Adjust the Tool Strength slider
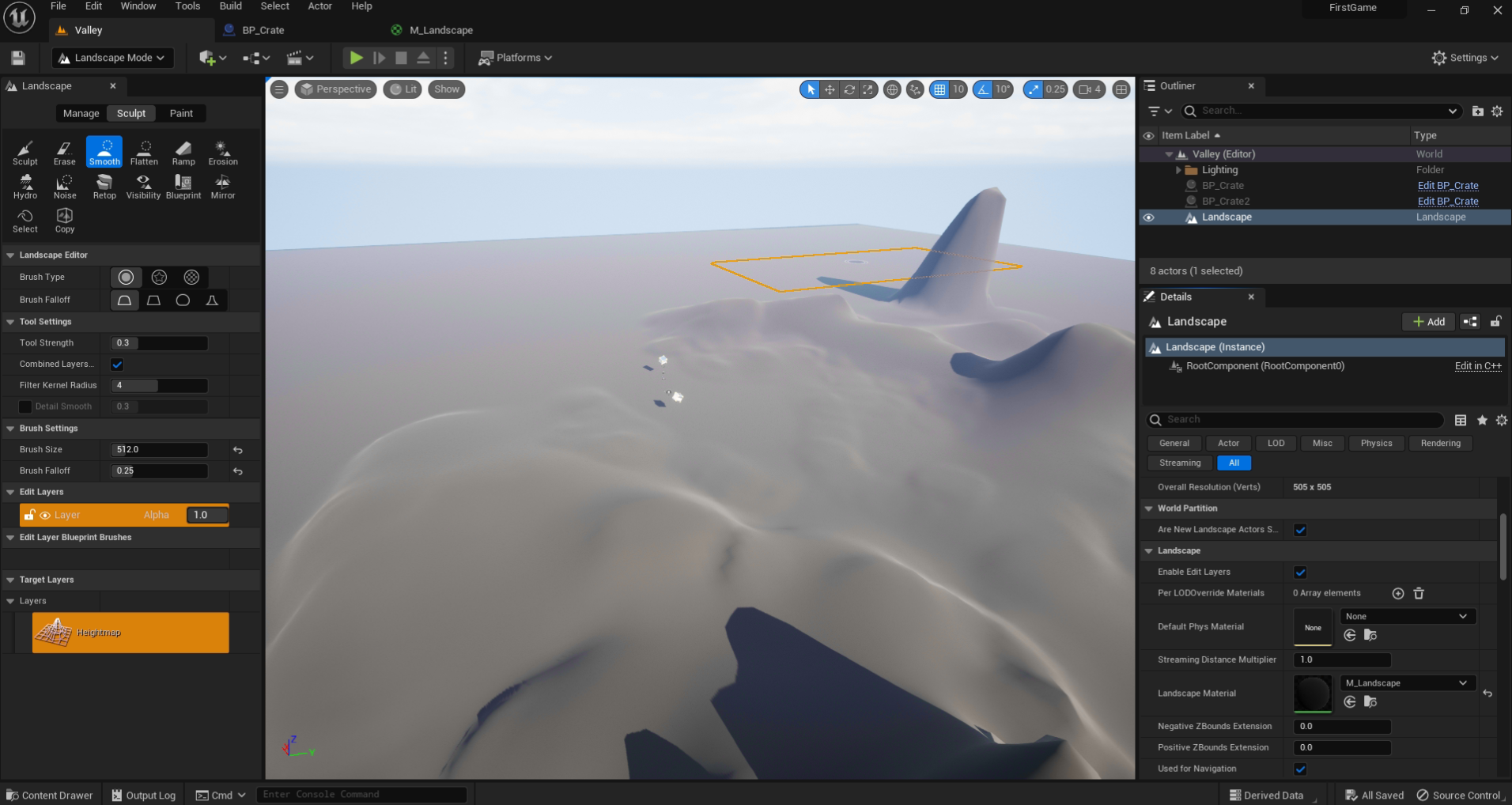Image resolution: width=1512 pixels, height=805 pixels. click(160, 343)
